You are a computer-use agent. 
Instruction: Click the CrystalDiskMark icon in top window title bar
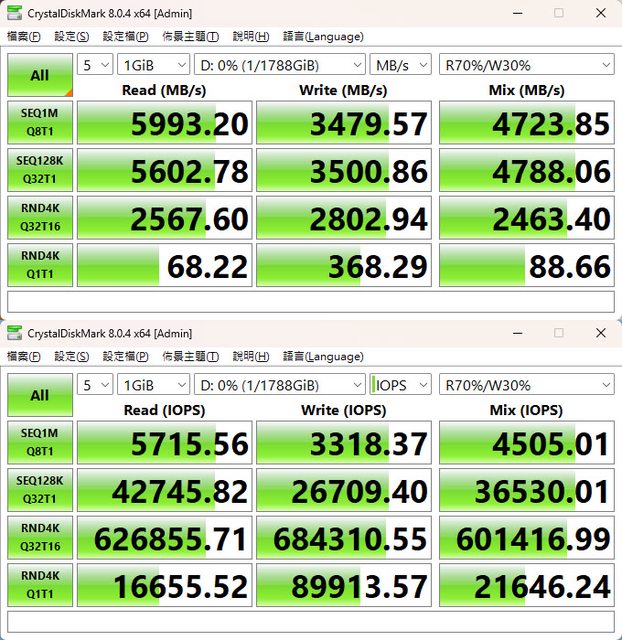(x=14, y=13)
